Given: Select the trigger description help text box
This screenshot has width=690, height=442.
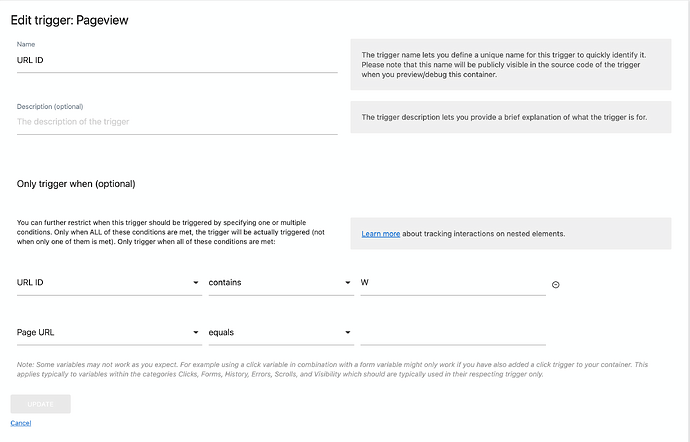Looking at the screenshot, I should (x=511, y=117).
